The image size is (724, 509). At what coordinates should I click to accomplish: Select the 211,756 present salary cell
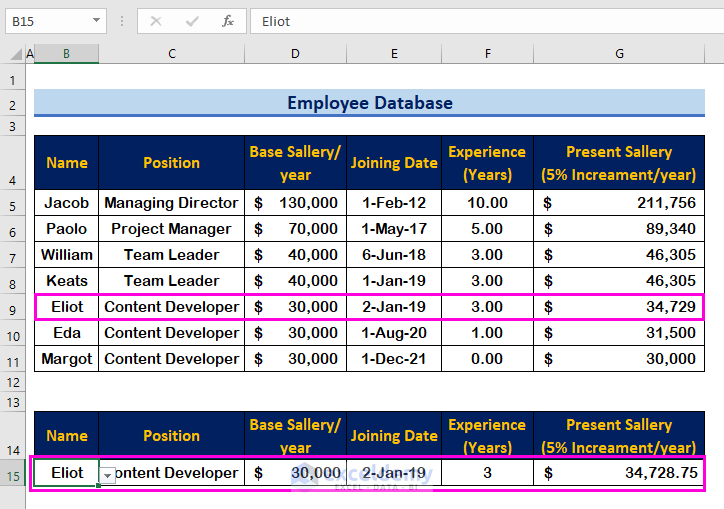pyautogui.click(x=619, y=203)
